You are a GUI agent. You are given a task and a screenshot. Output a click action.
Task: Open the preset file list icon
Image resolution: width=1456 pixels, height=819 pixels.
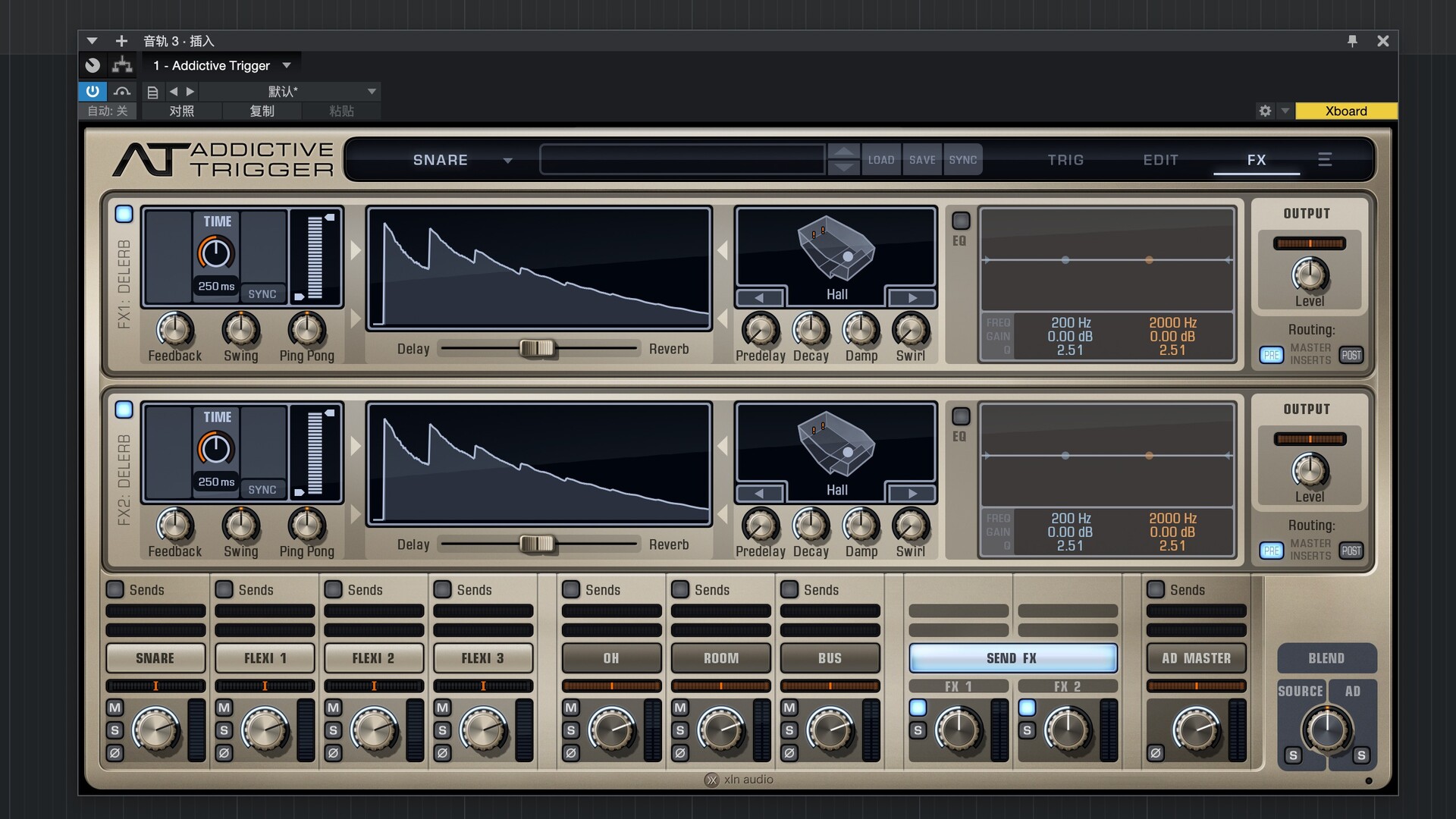pos(152,92)
